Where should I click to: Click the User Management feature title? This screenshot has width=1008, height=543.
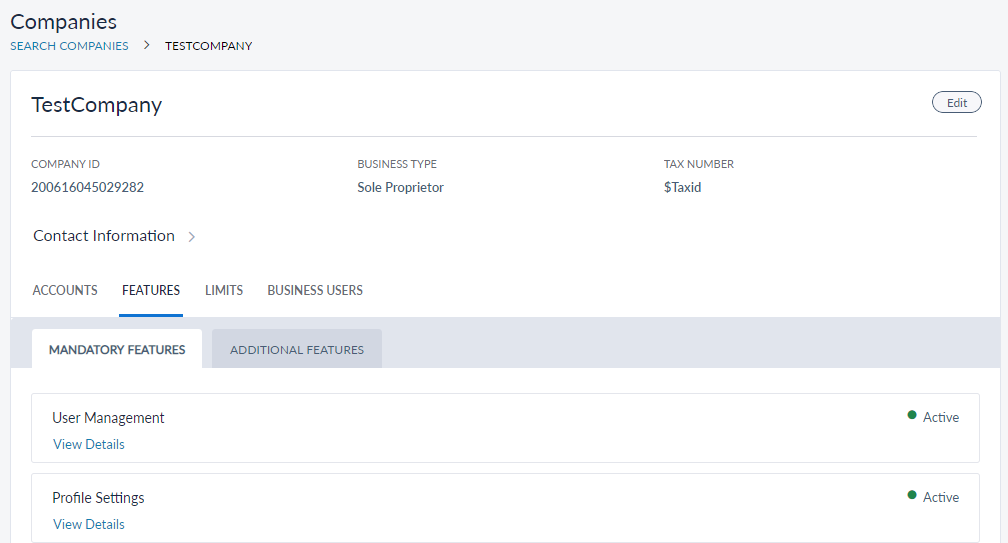tap(108, 418)
